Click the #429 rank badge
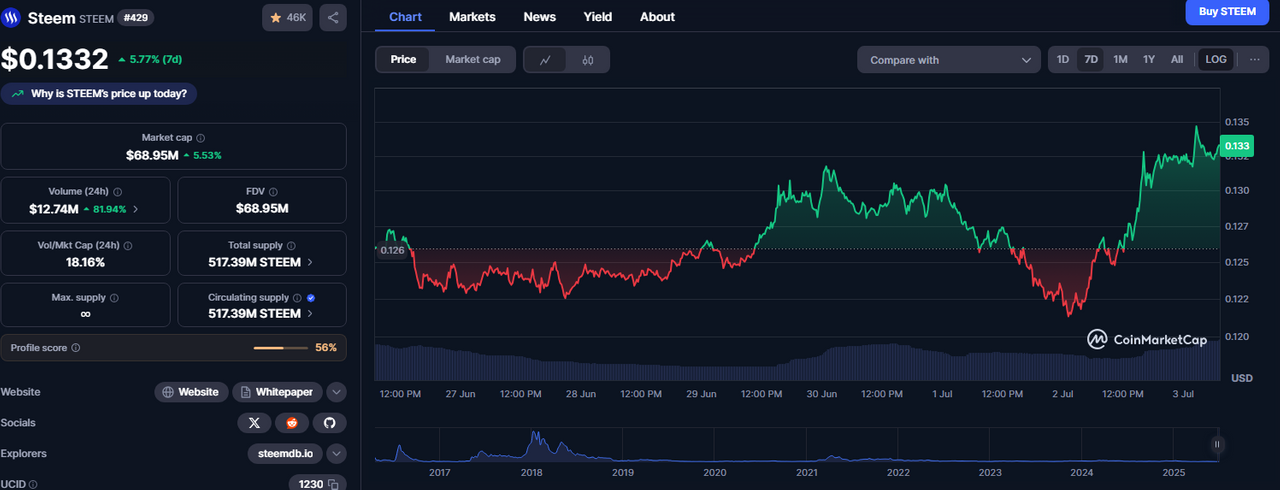Image resolution: width=1280 pixels, height=490 pixels. (x=135, y=18)
